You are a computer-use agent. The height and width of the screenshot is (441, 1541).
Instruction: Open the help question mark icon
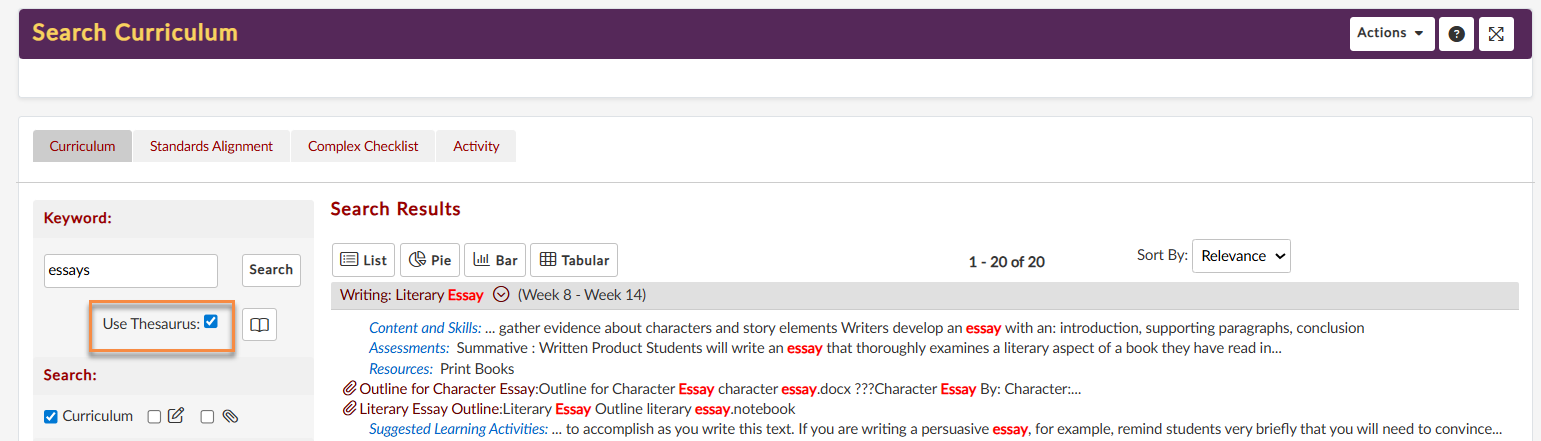click(x=1457, y=34)
